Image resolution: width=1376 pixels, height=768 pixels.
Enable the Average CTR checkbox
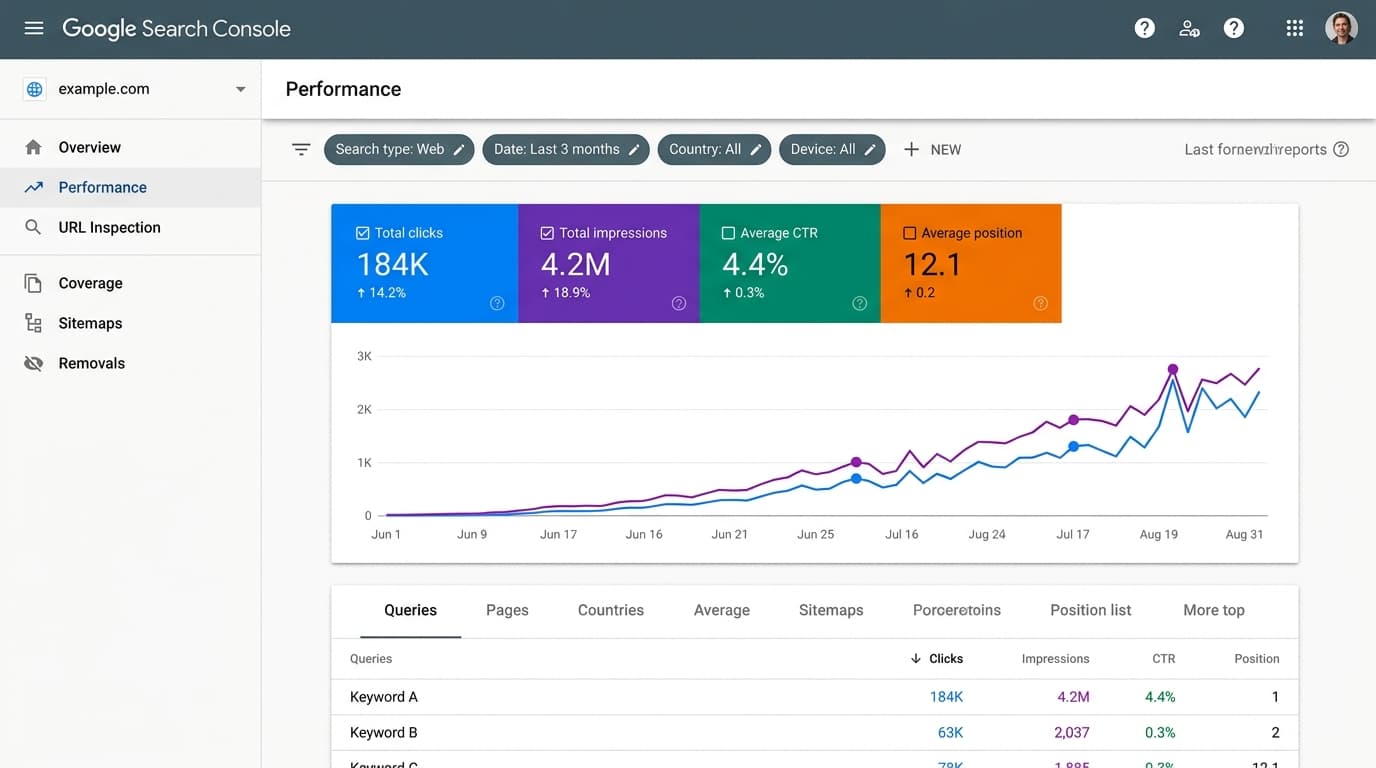[728, 233]
